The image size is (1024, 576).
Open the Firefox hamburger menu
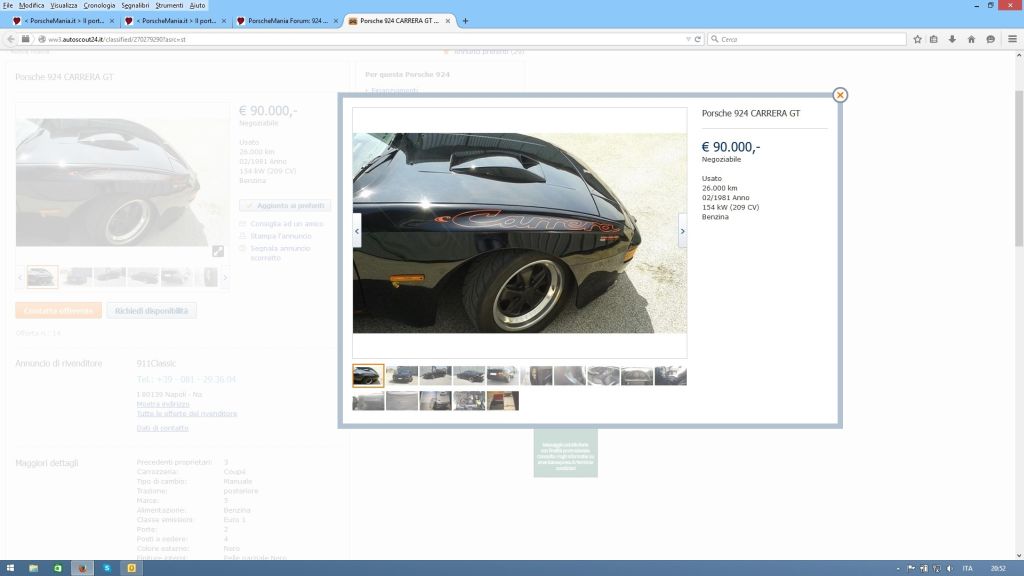pyautogui.click(x=1012, y=39)
